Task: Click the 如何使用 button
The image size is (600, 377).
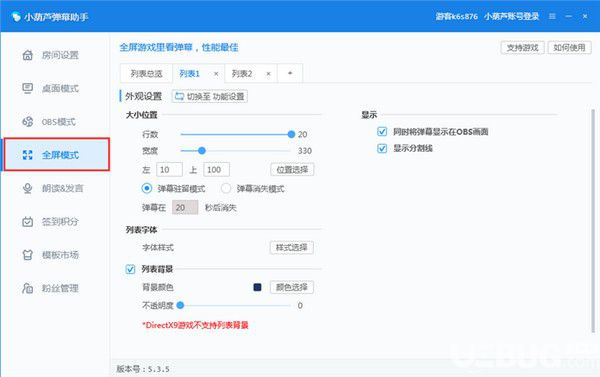Action: 569,48
